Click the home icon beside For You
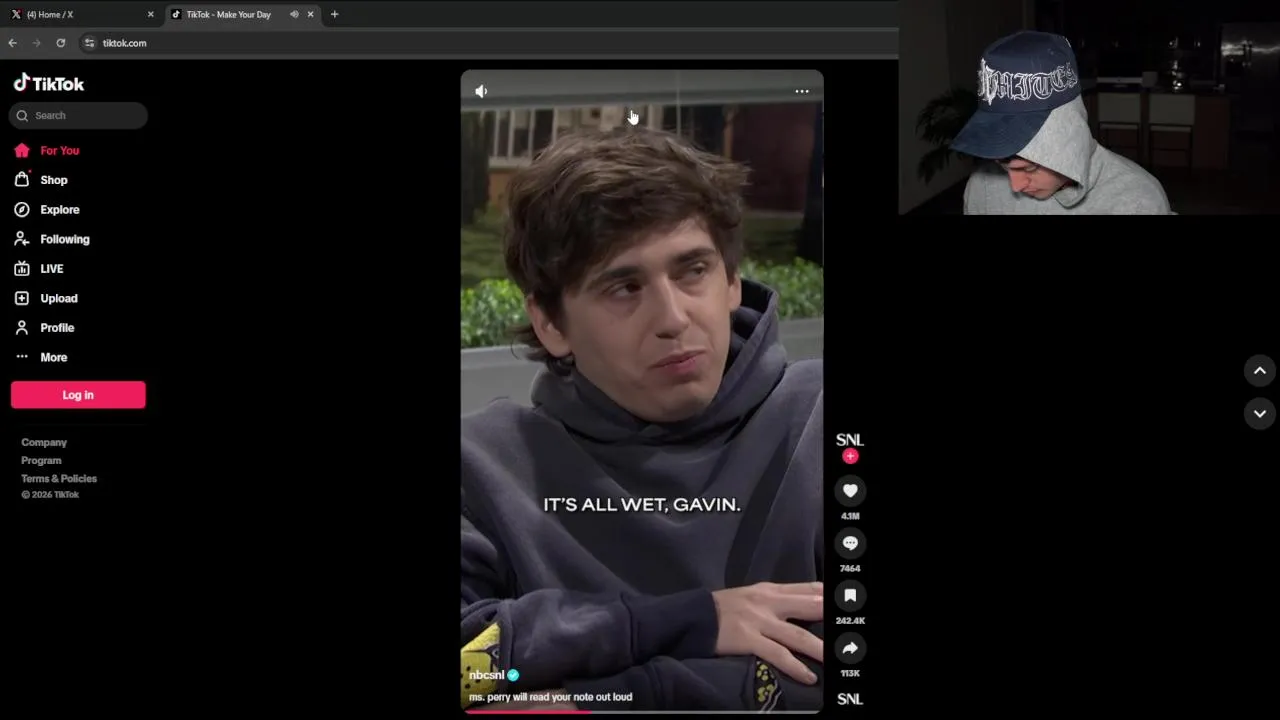Viewport: 1280px width, 720px height. (22, 150)
